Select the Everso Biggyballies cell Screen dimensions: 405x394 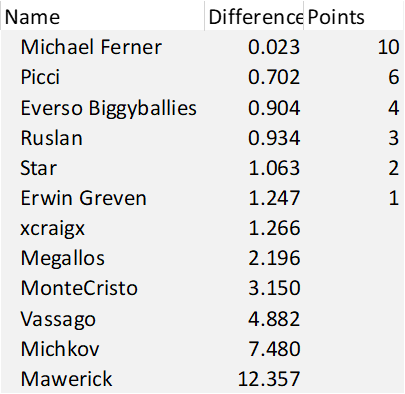tap(103, 107)
